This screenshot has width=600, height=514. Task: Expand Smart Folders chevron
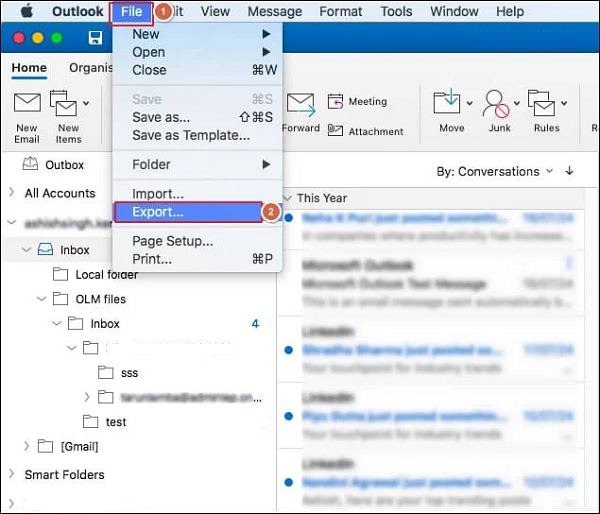(11, 474)
